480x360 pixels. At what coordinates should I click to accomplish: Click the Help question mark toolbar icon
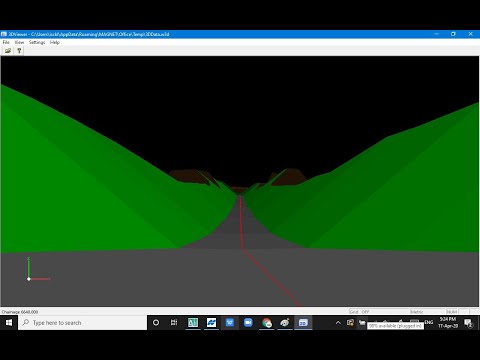(19, 51)
